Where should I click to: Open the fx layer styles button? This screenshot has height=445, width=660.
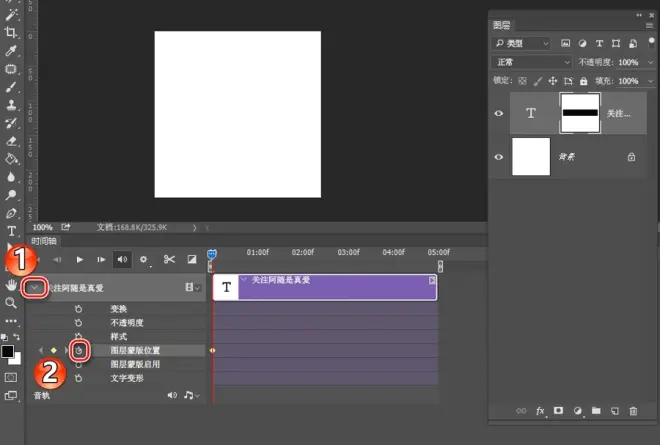click(540, 411)
